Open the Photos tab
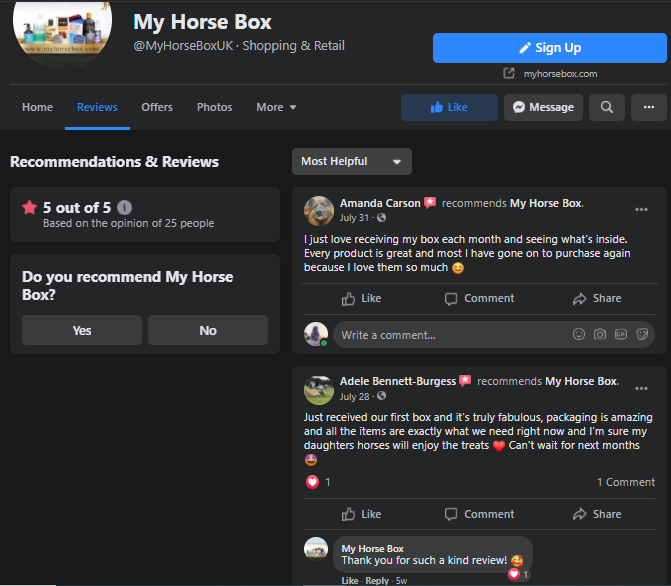671x586 pixels. [214, 107]
